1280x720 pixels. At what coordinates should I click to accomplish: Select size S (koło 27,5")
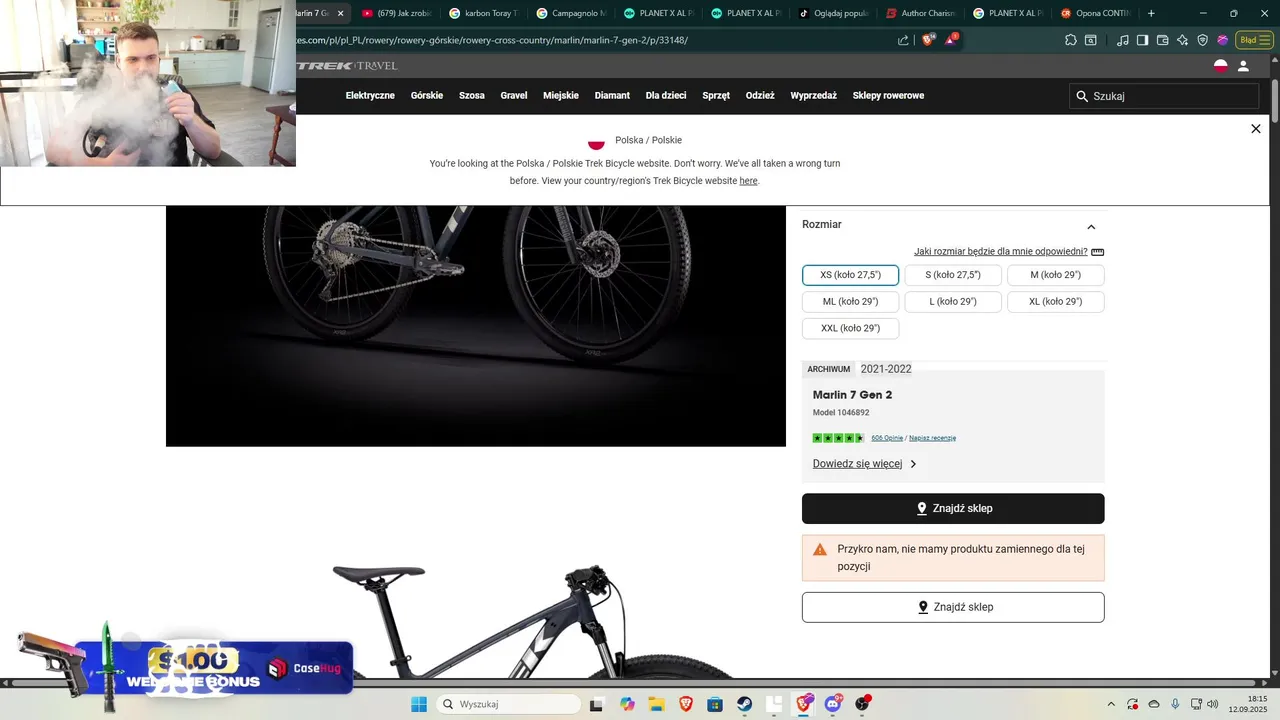point(953,275)
